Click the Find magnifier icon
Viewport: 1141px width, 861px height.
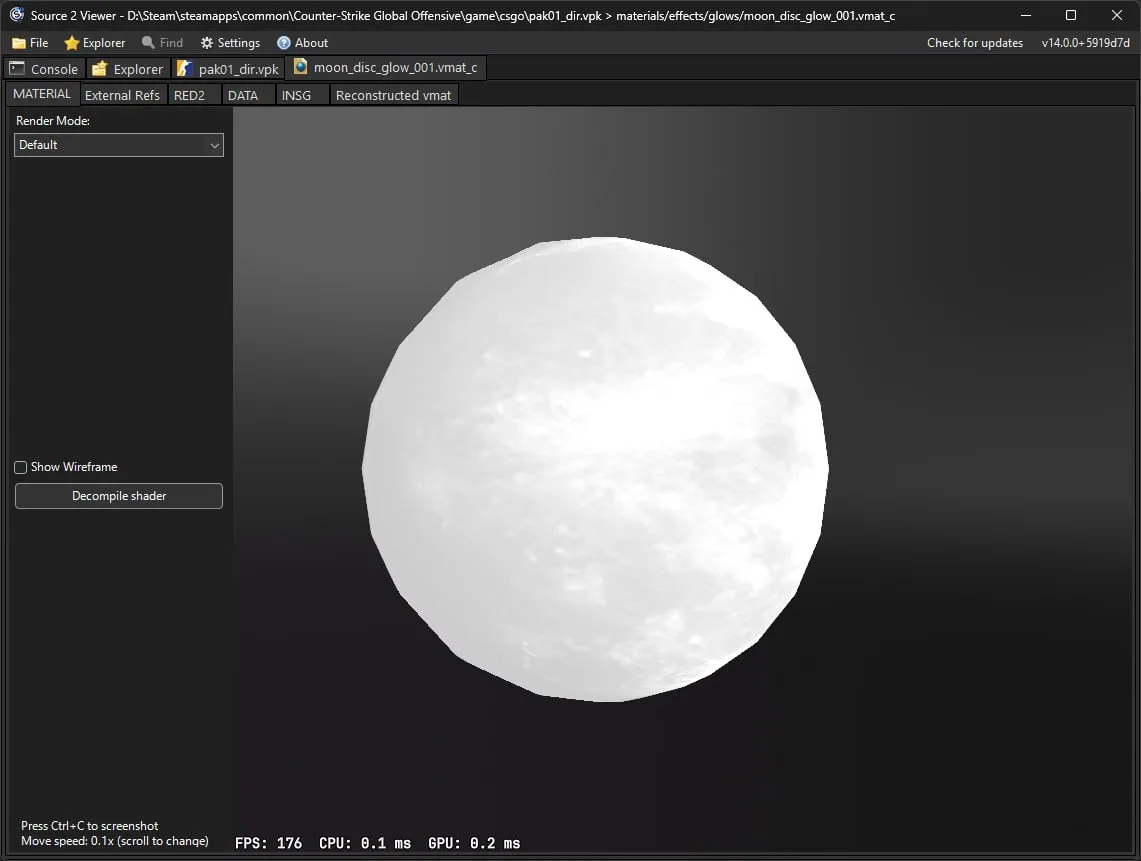tap(148, 42)
